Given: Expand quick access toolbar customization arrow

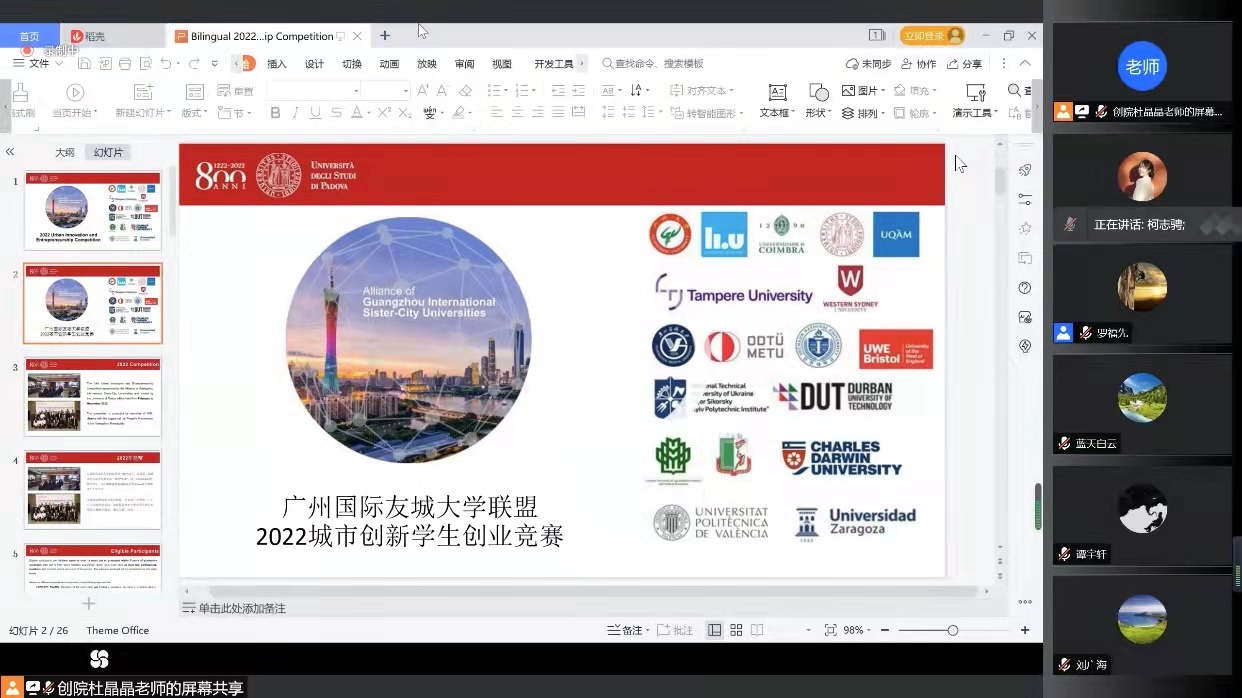Looking at the screenshot, I should [x=215, y=64].
